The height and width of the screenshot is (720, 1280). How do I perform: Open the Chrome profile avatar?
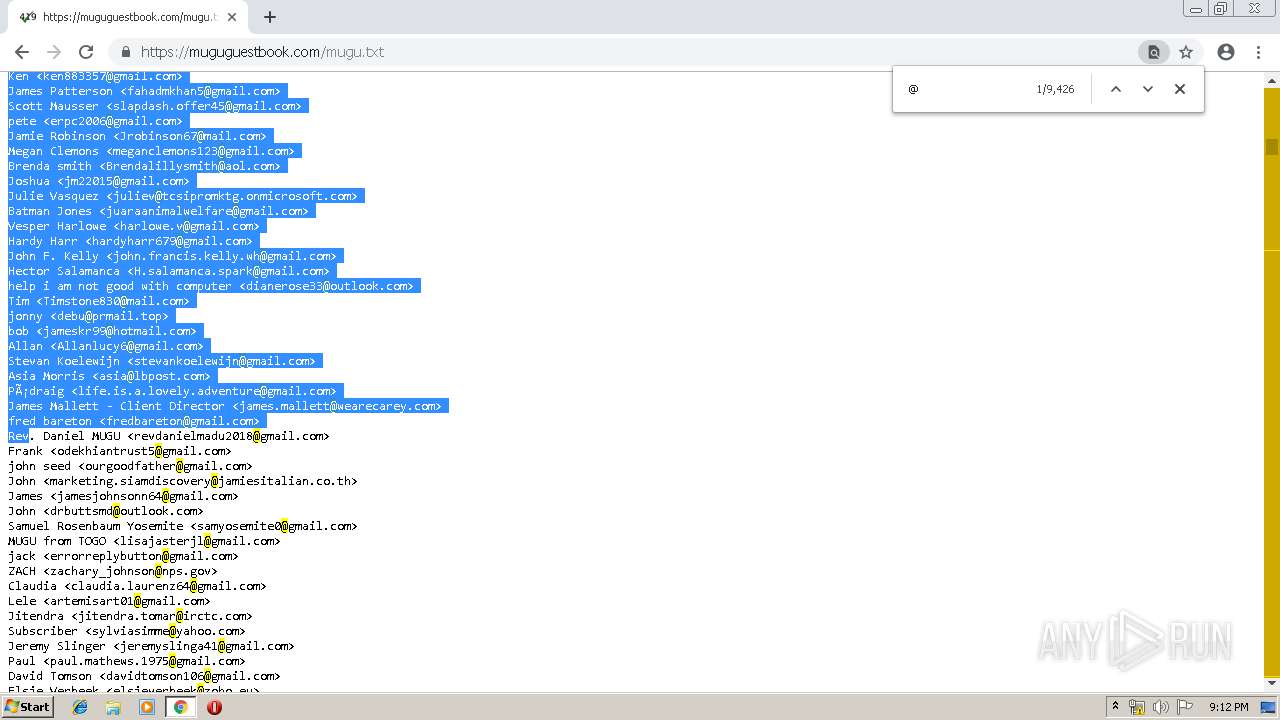coord(1226,52)
